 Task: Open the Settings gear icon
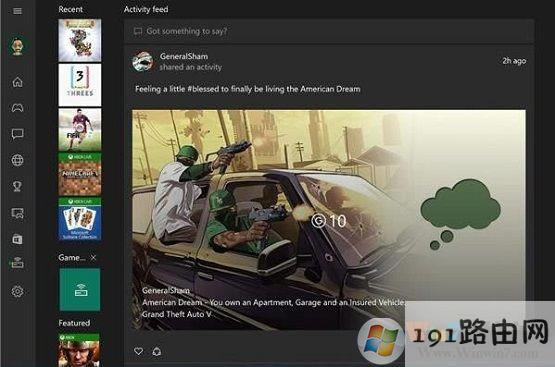[17, 291]
